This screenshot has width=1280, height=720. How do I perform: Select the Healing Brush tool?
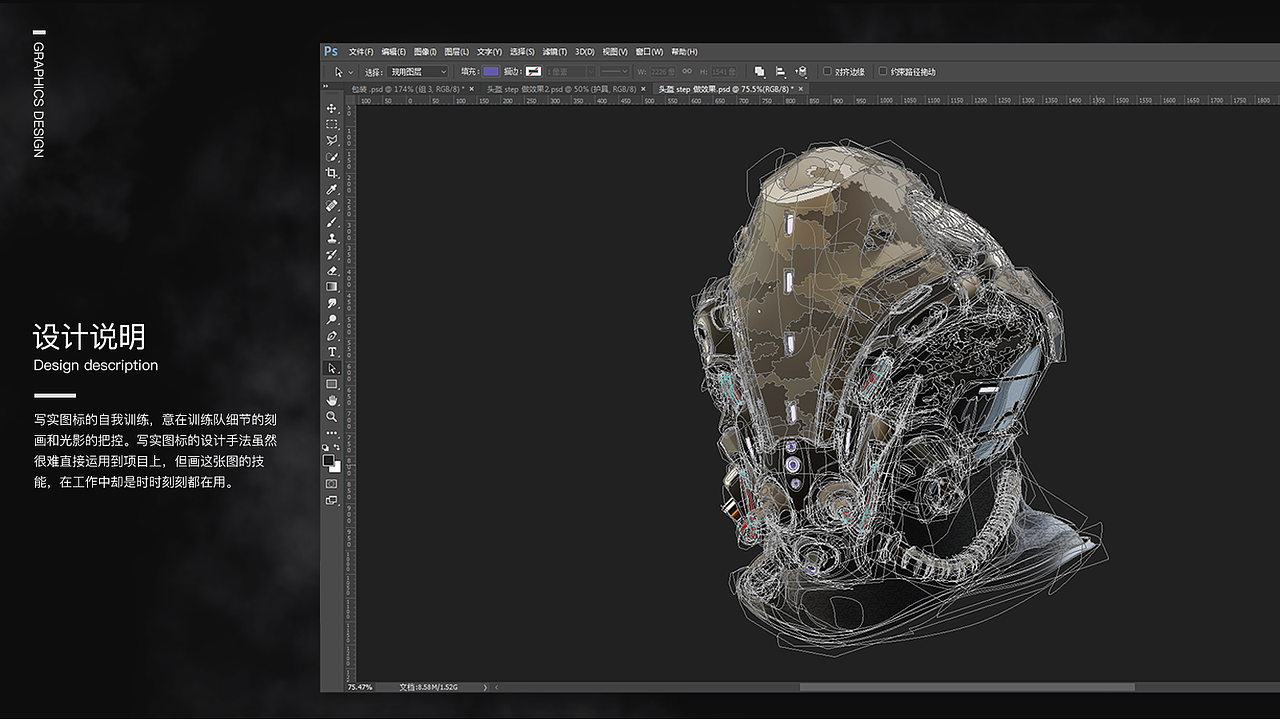[x=332, y=206]
